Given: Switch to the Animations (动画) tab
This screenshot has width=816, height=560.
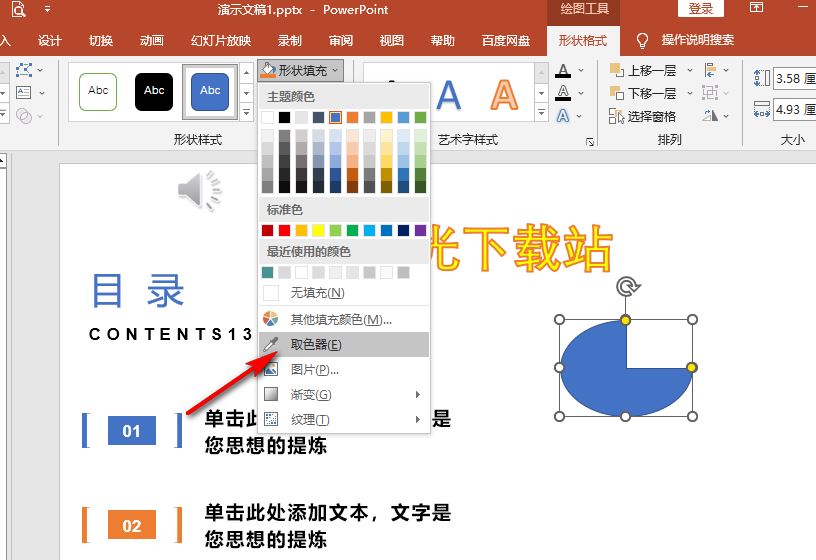Looking at the screenshot, I should coord(152,41).
